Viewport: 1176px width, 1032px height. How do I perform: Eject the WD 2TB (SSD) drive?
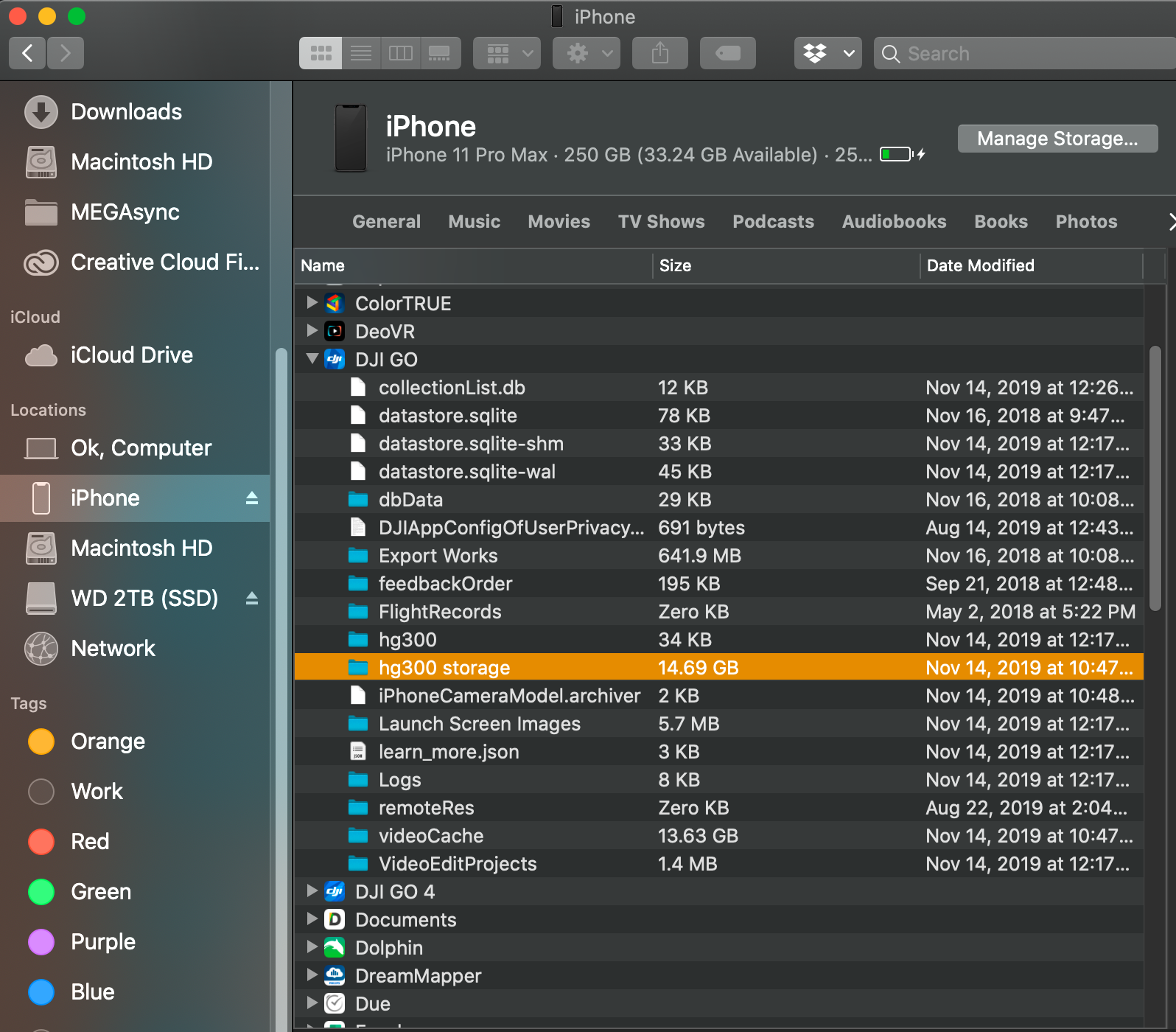pyautogui.click(x=252, y=599)
